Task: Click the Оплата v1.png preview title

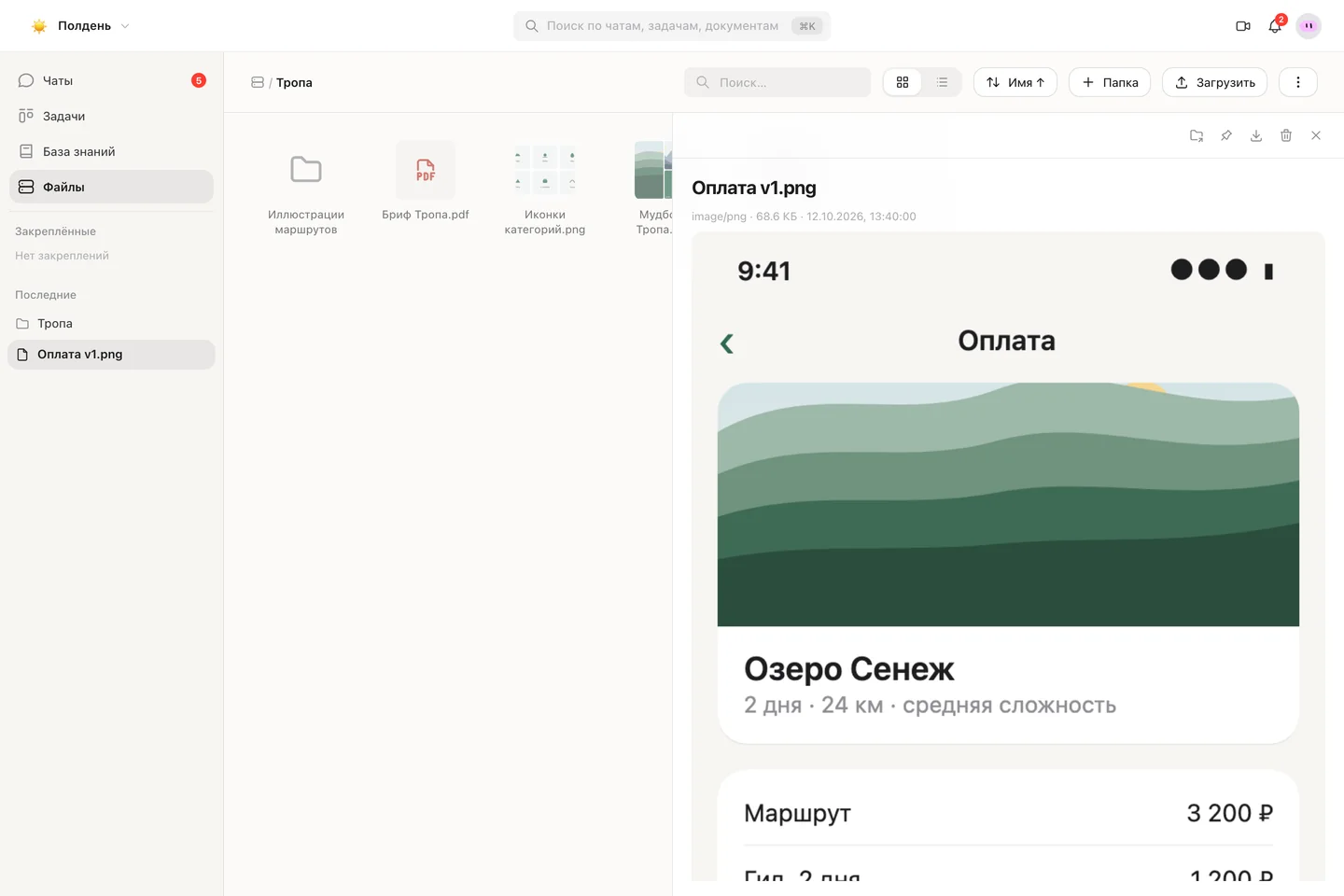Action: (754, 188)
